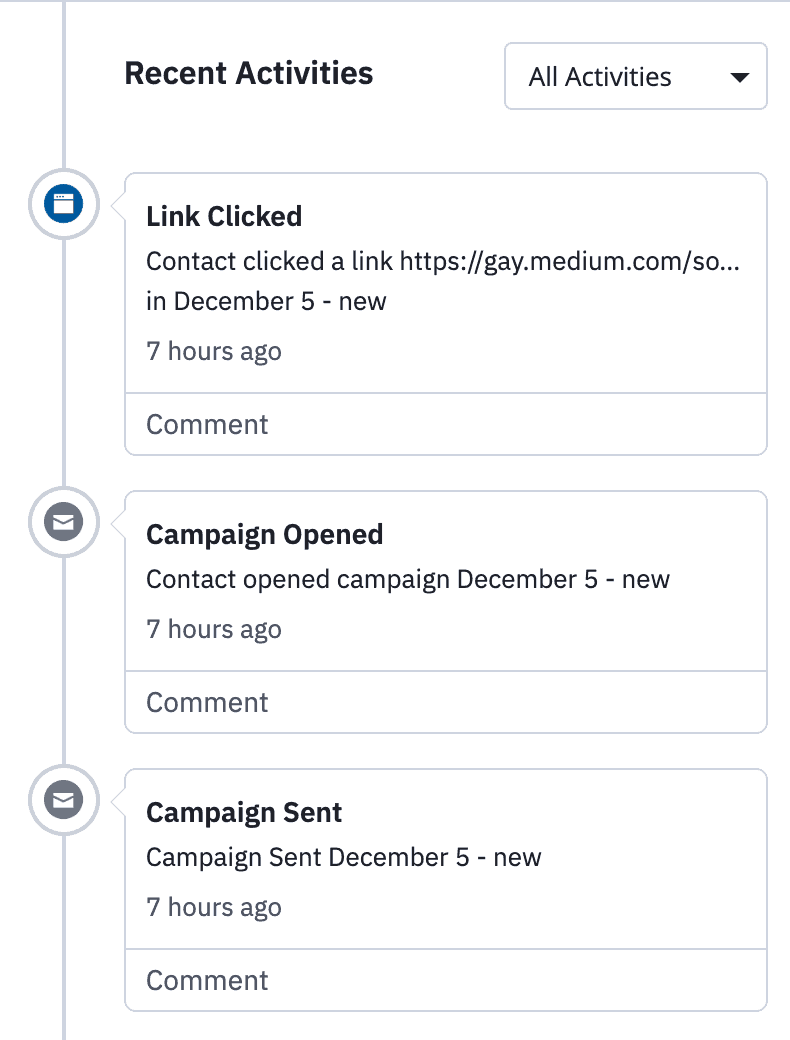Viewport: 790px width, 1040px height.
Task: Click the caret arrow in All Activities box
Action: point(740,78)
